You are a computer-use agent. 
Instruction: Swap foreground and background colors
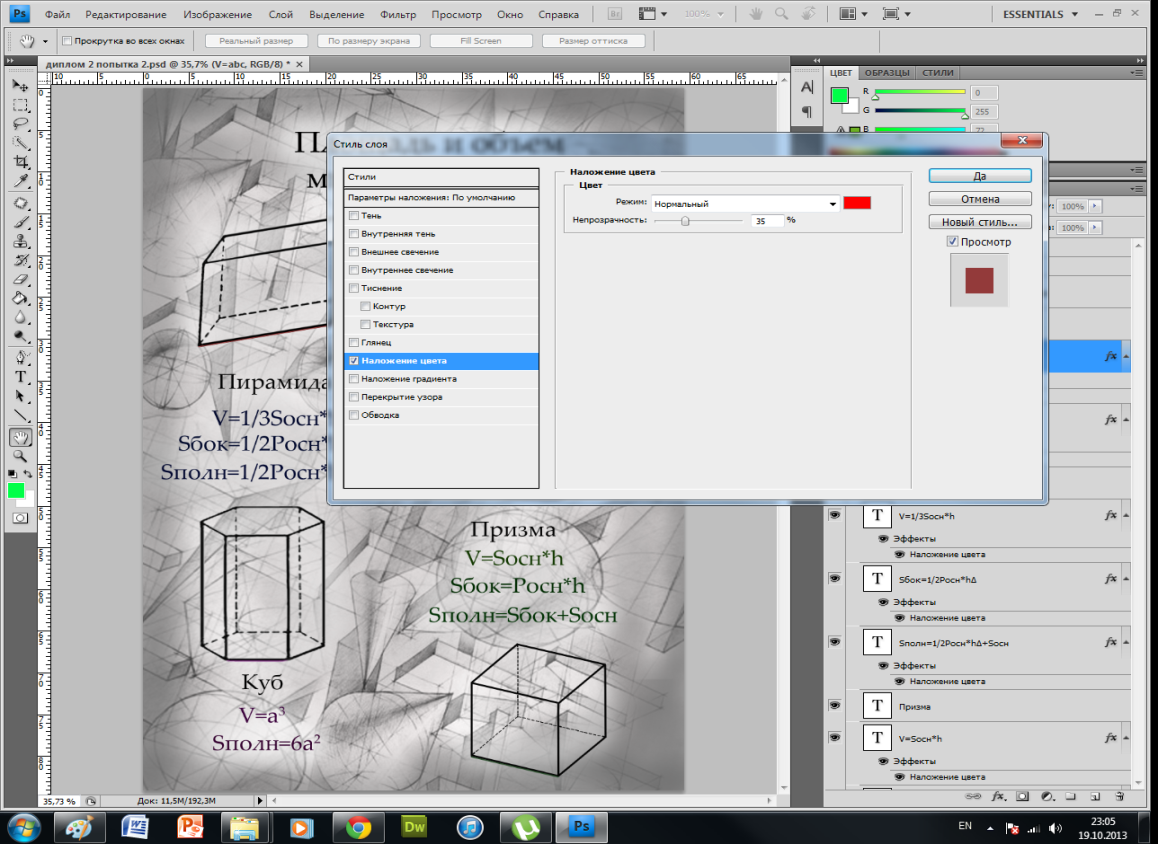click(27, 474)
